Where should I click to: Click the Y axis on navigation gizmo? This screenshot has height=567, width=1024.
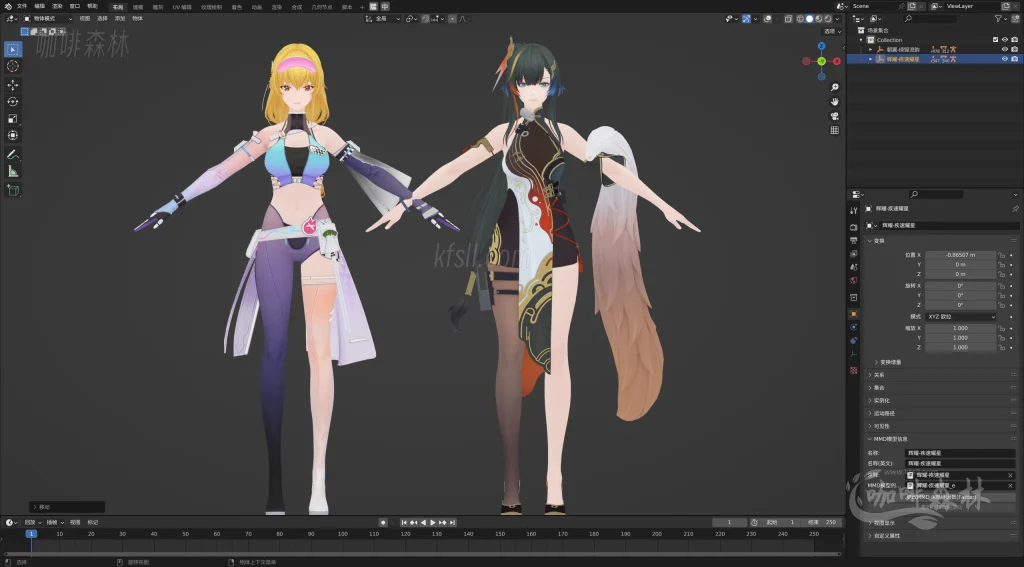(x=822, y=61)
